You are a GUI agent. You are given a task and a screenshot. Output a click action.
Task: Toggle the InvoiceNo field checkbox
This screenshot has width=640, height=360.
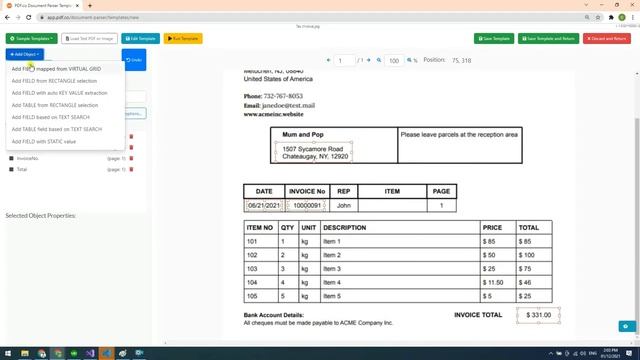click(11, 158)
